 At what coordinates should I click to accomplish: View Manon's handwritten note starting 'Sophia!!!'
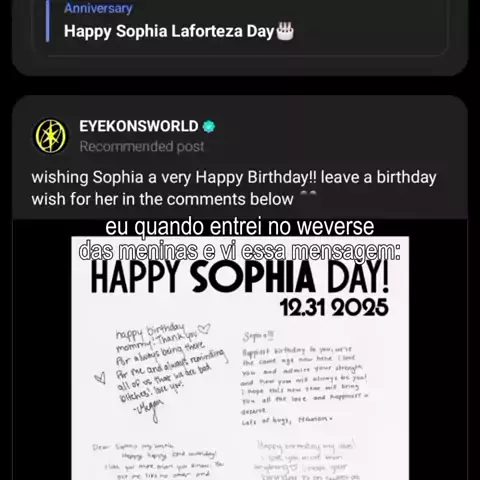(305, 379)
